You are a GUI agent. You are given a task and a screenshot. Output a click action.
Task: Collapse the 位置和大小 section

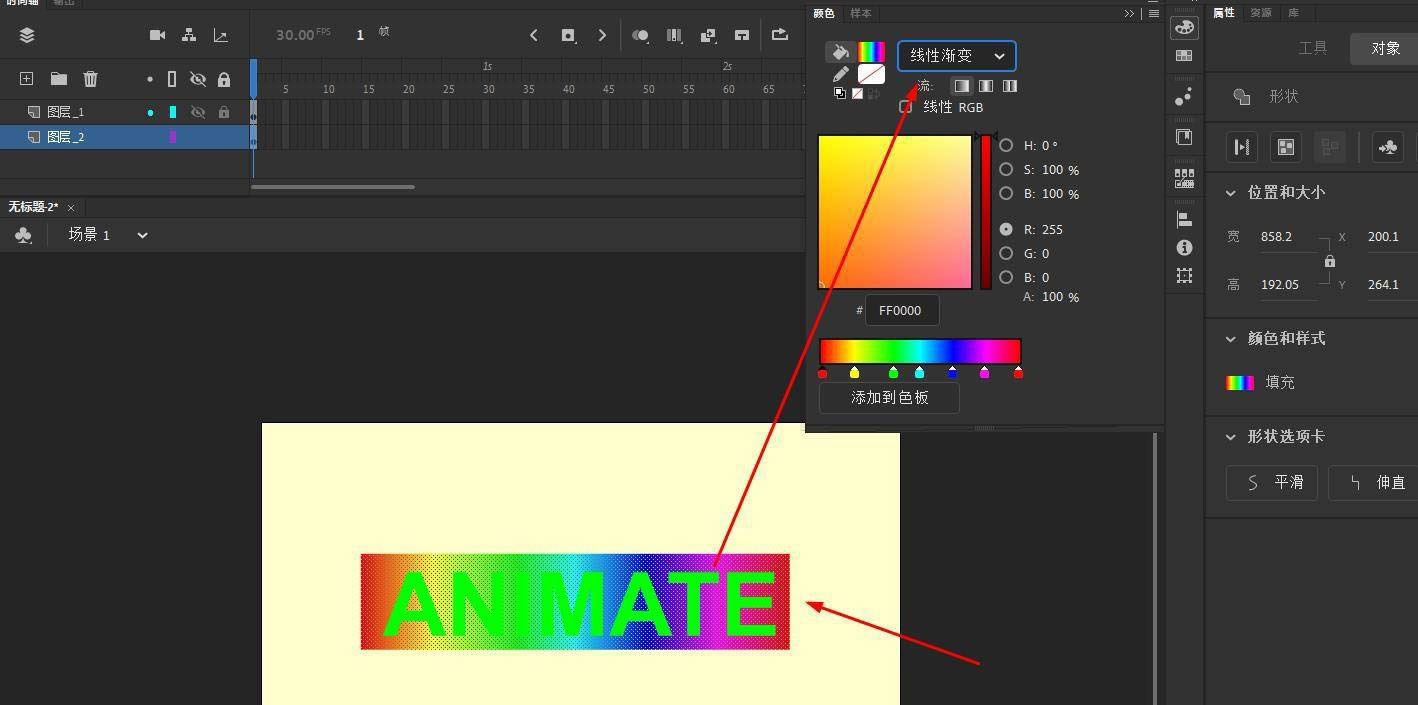[1231, 192]
